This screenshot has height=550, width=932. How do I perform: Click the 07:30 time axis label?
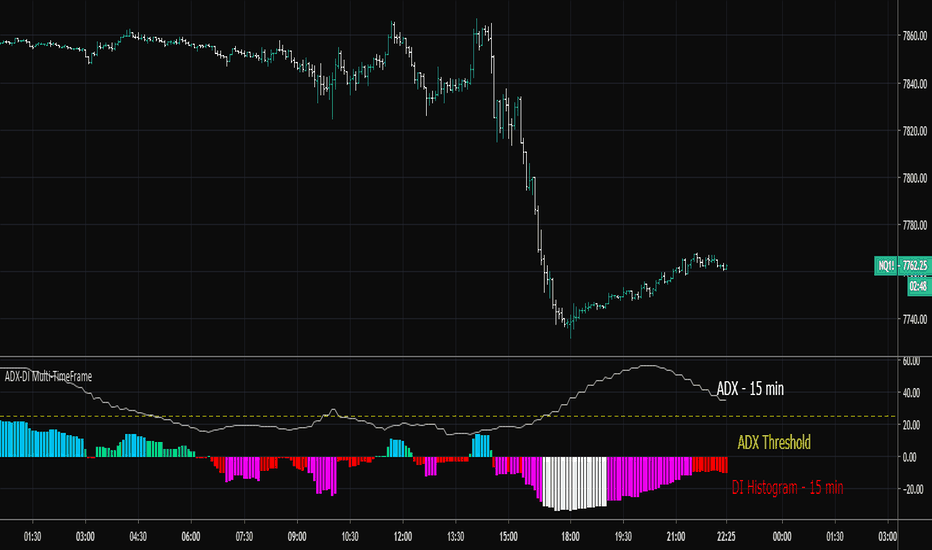tap(244, 537)
